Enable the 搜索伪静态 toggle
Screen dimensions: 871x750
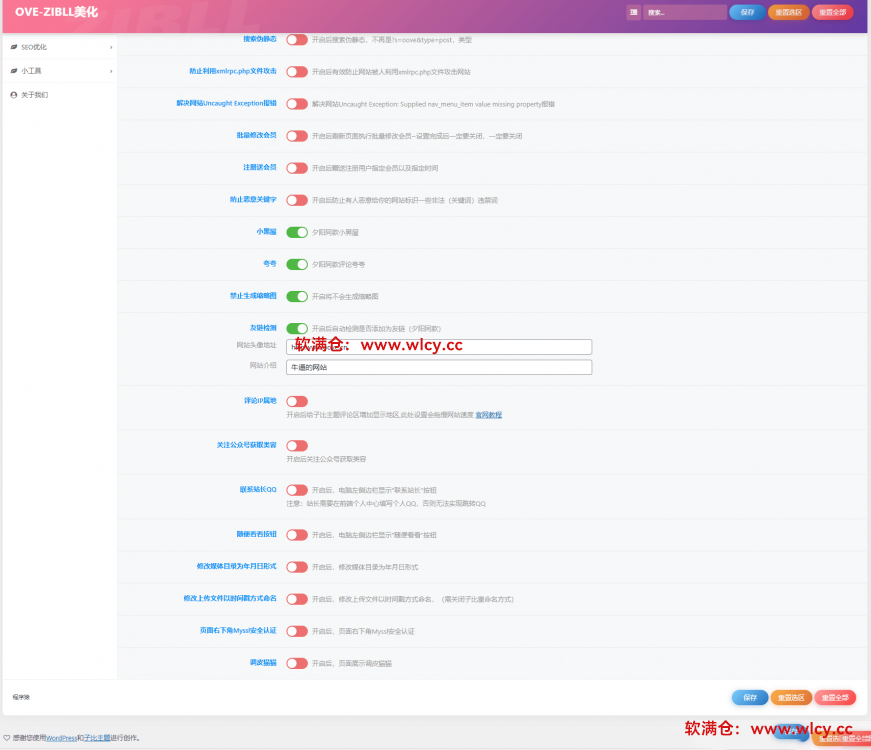click(x=297, y=40)
